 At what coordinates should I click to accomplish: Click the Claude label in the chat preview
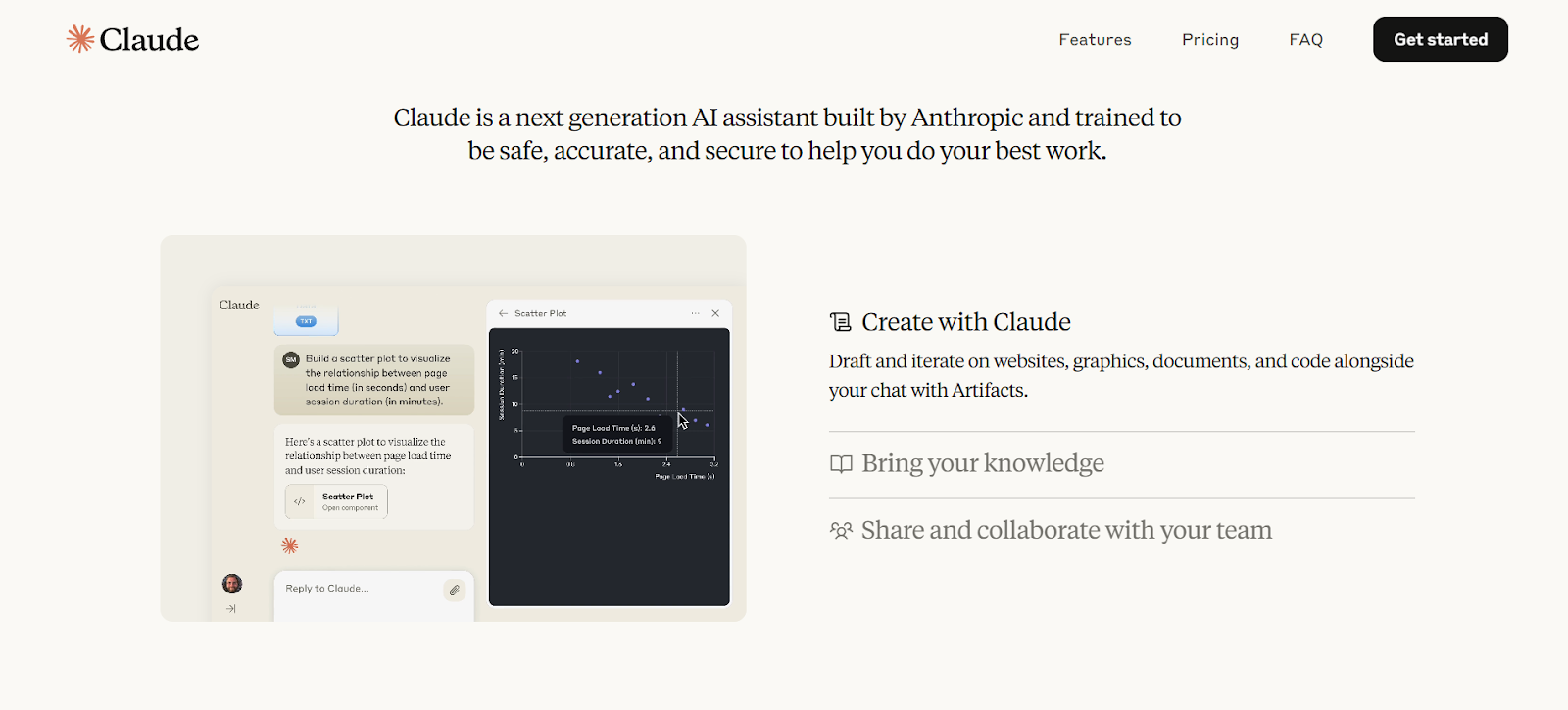click(239, 306)
